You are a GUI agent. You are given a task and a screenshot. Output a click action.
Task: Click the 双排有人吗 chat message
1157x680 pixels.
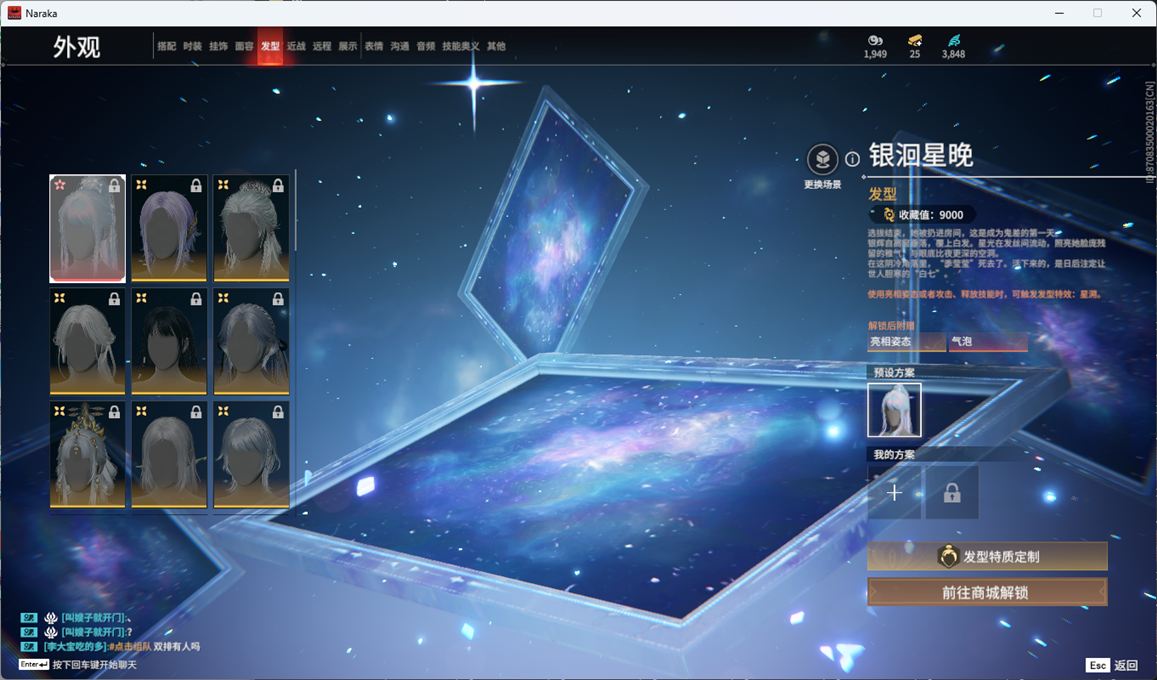[176, 646]
